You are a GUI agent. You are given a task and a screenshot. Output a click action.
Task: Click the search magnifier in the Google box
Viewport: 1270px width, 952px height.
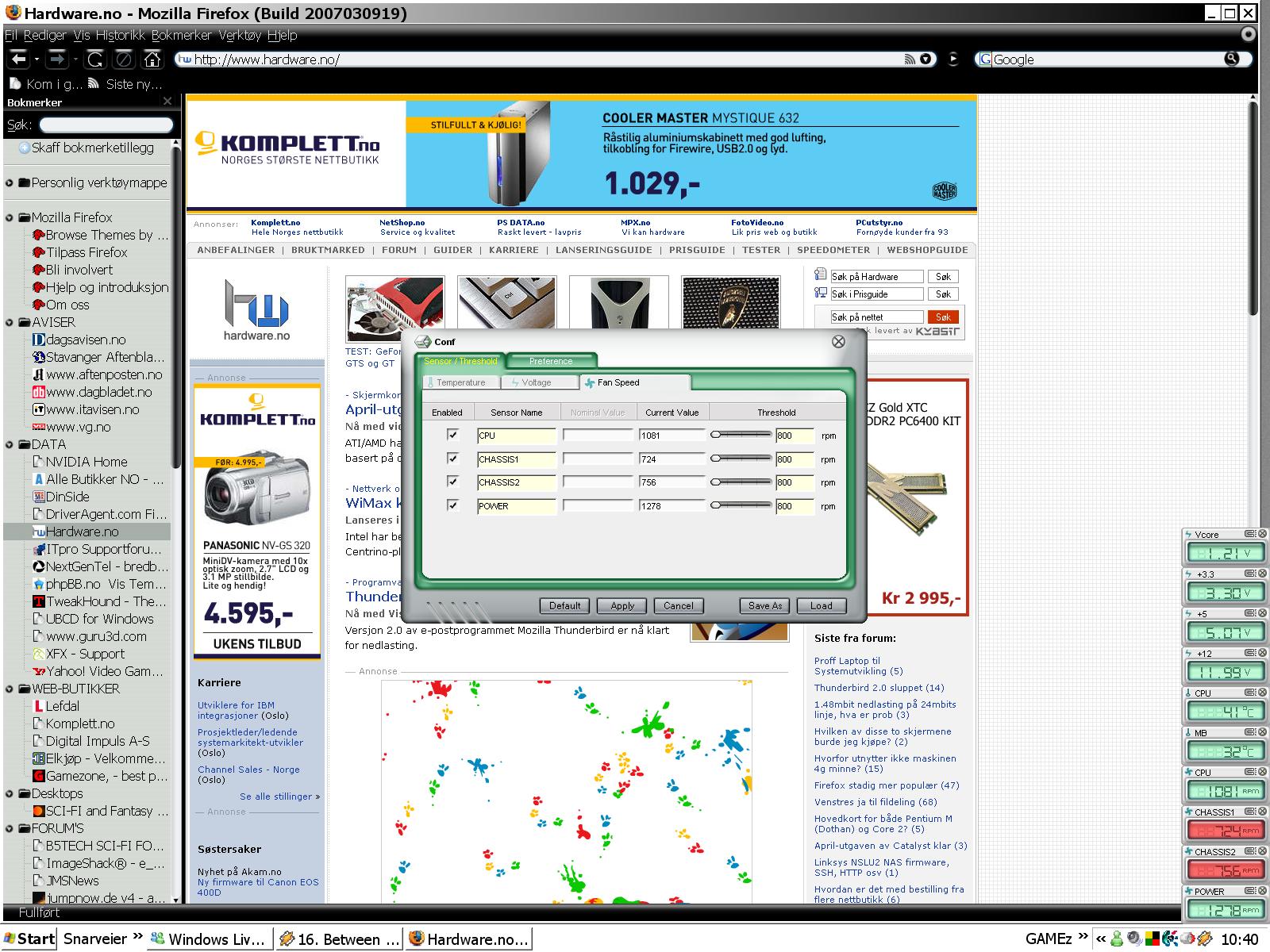tap(1231, 59)
